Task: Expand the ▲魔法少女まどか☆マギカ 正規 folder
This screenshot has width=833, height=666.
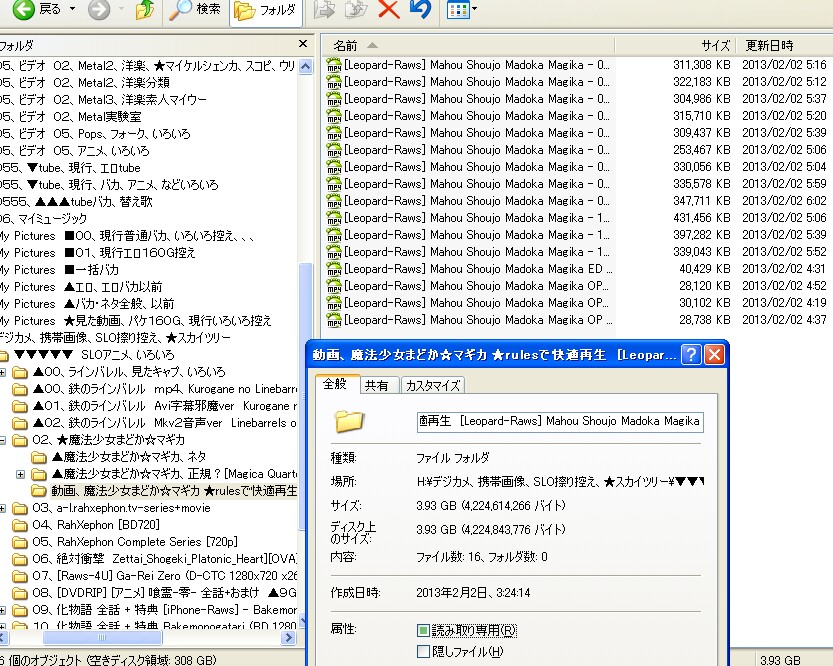Action: pos(20,474)
